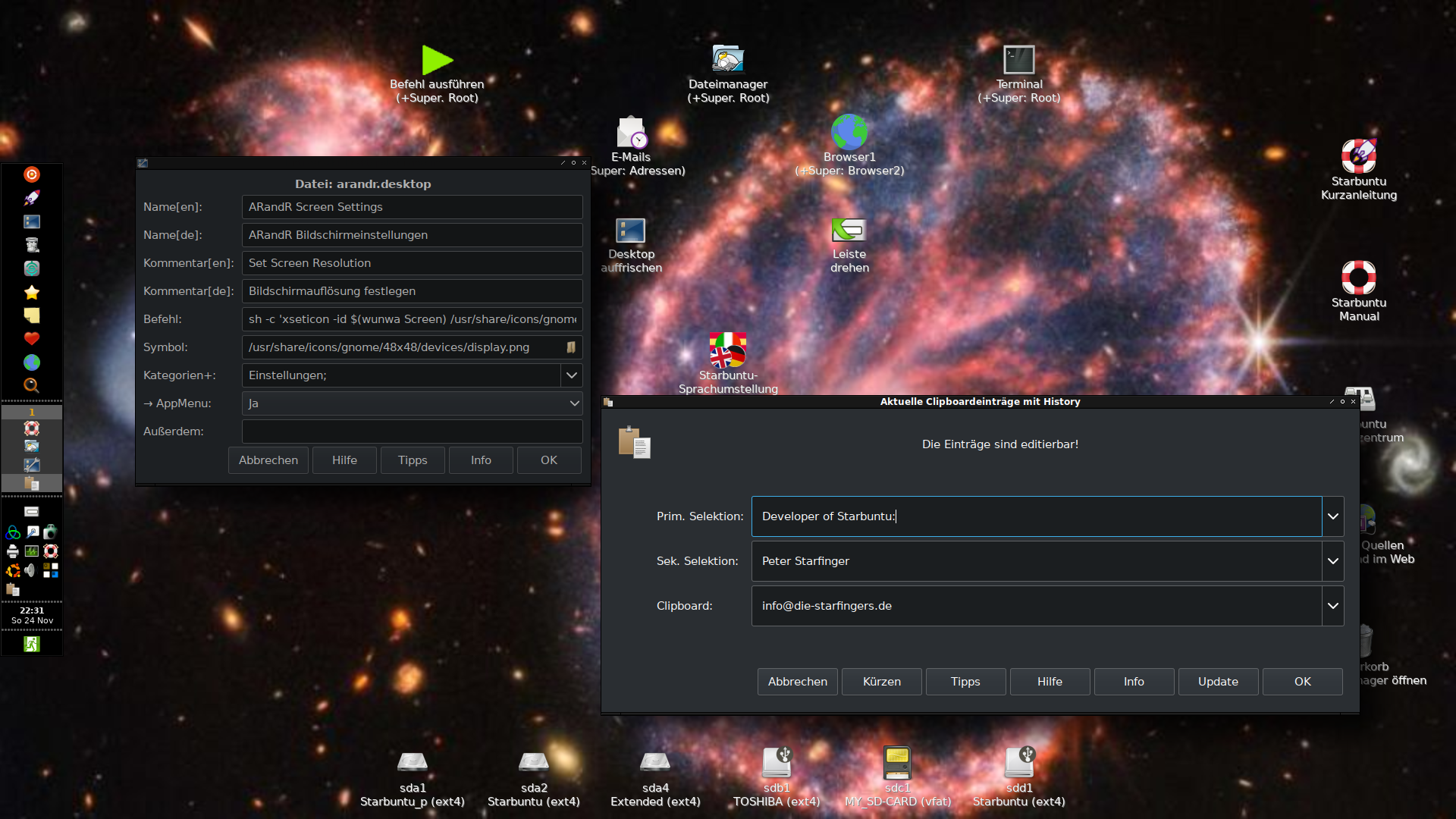Click the gold star icon in left panel
This screenshot has width=1456, height=819.
(x=32, y=292)
